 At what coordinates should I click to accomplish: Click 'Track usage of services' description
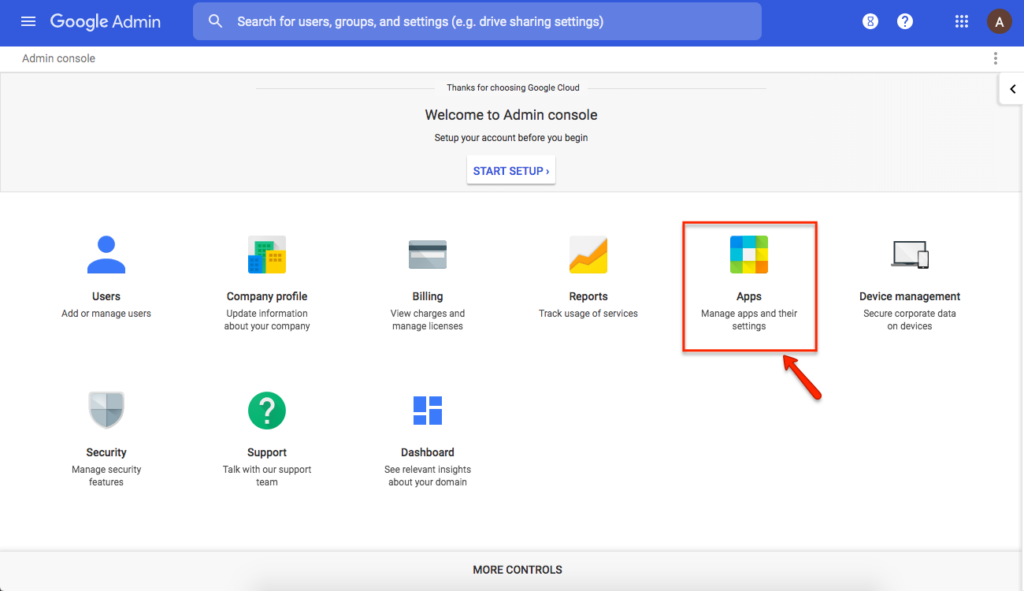588,313
